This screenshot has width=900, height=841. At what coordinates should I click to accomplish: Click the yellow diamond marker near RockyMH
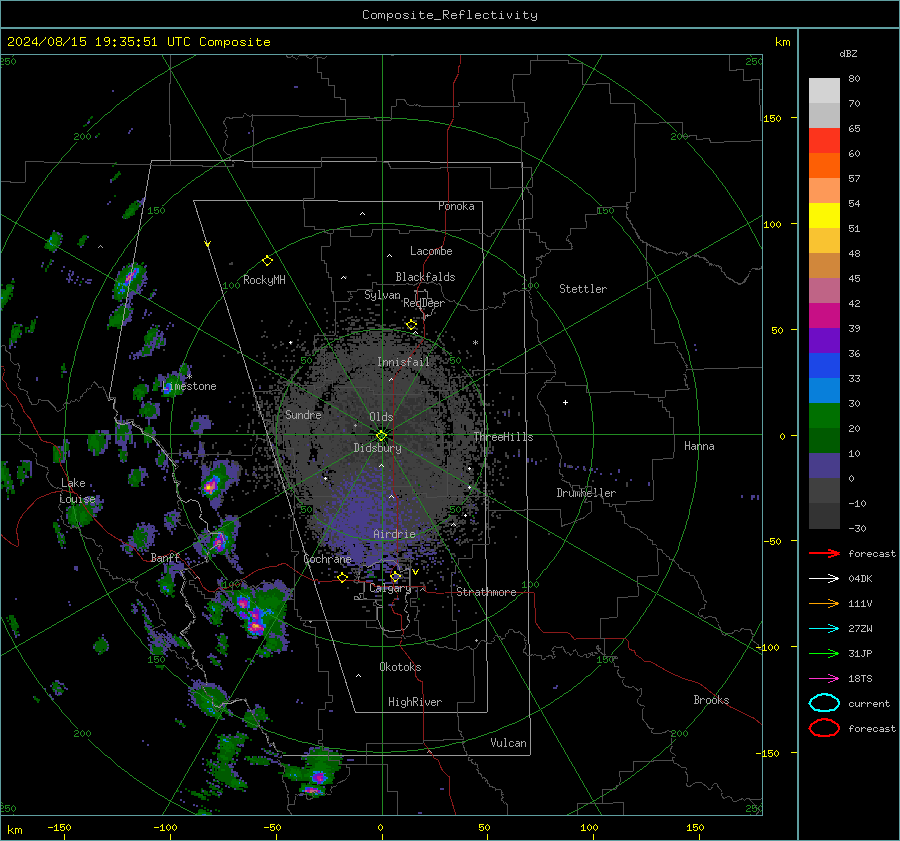267,261
